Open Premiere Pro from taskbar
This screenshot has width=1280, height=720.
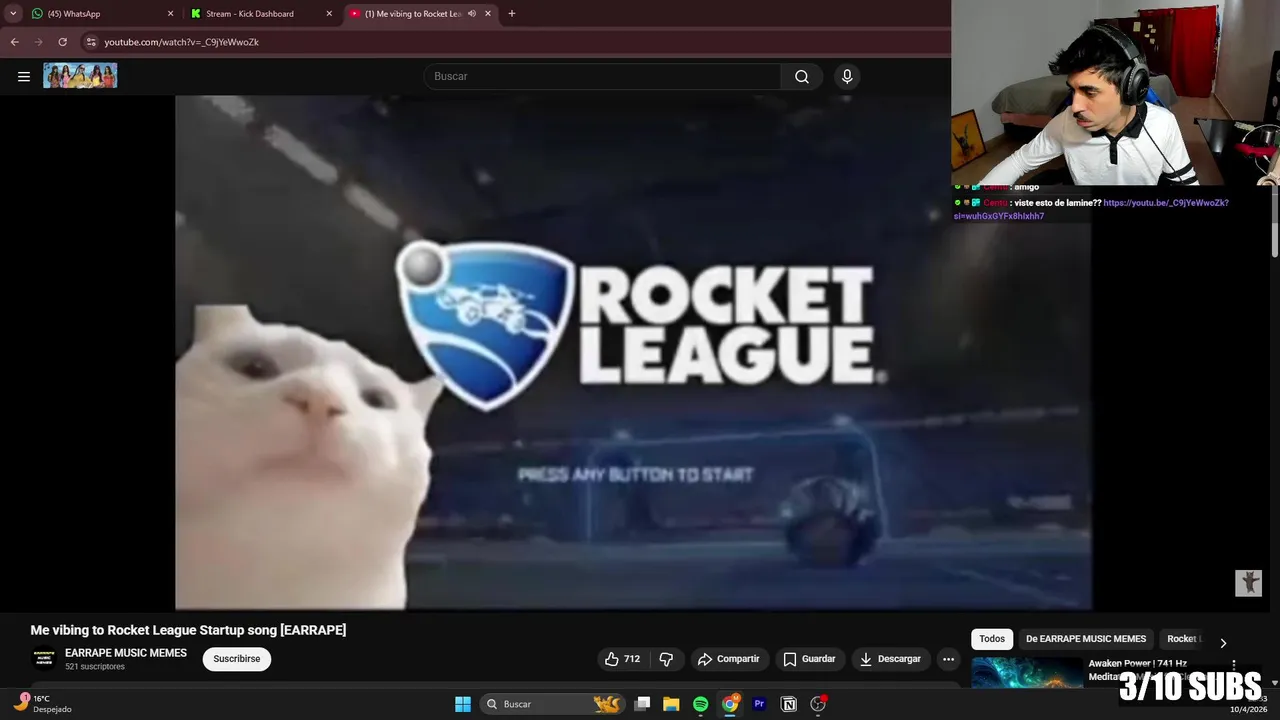point(759,704)
